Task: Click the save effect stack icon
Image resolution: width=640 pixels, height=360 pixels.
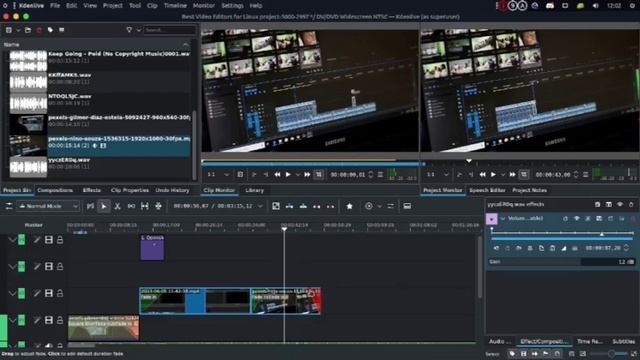Action: 598,204
